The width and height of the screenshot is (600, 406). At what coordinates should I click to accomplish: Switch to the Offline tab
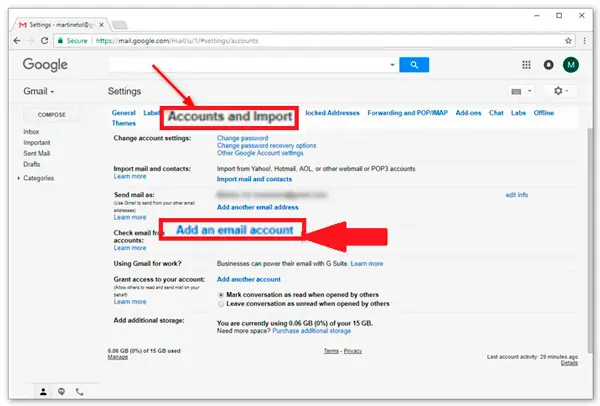pos(544,113)
